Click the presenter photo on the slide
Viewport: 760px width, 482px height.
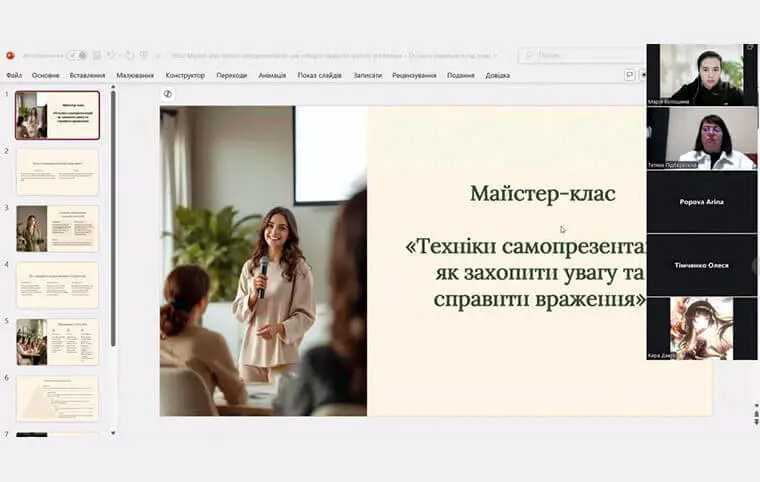tap(263, 261)
